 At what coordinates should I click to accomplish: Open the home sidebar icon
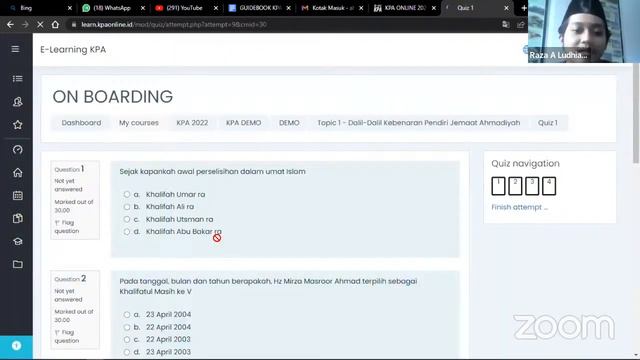tap(17, 173)
